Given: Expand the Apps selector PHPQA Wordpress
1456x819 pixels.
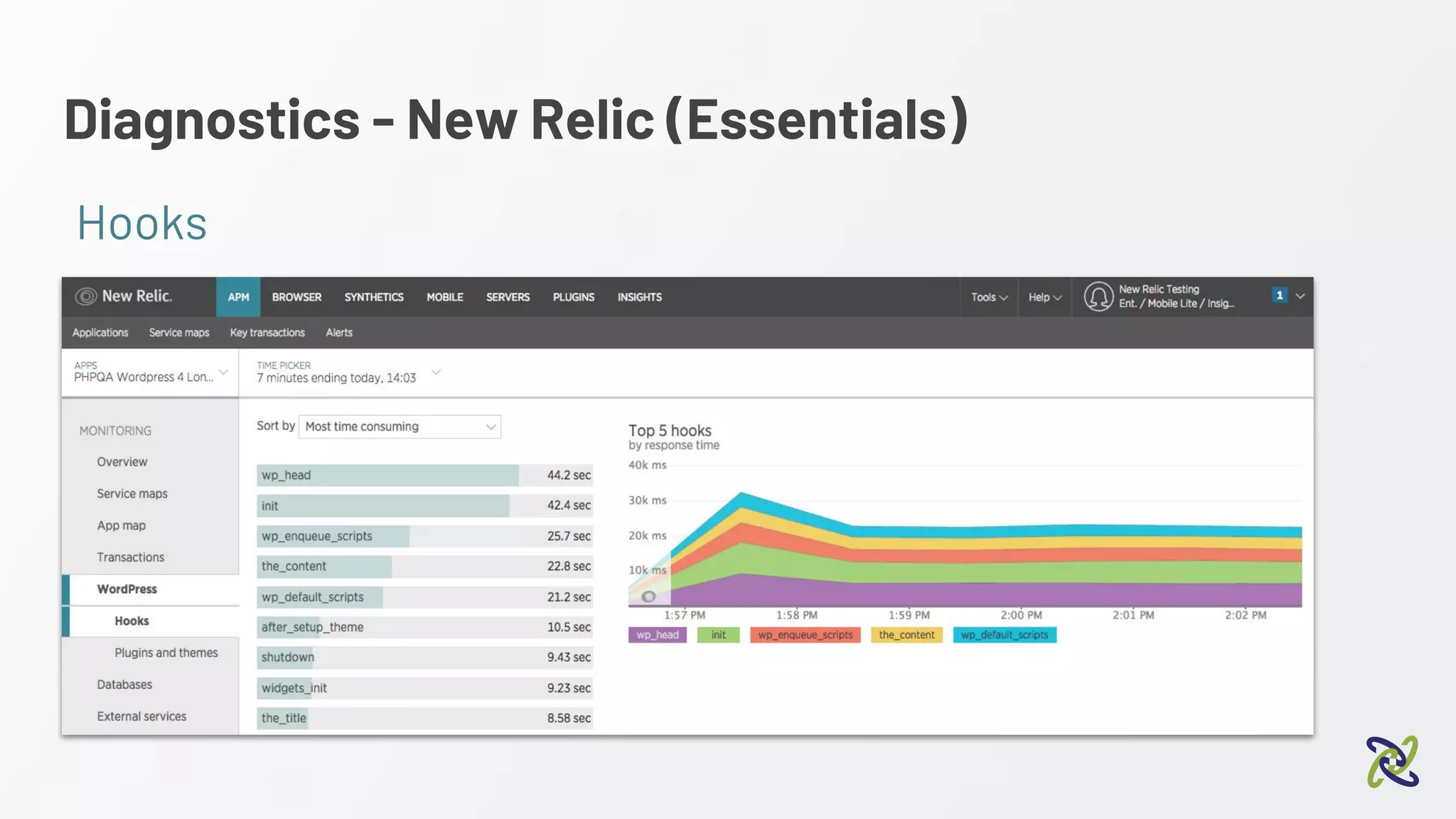Looking at the screenshot, I should [150, 372].
